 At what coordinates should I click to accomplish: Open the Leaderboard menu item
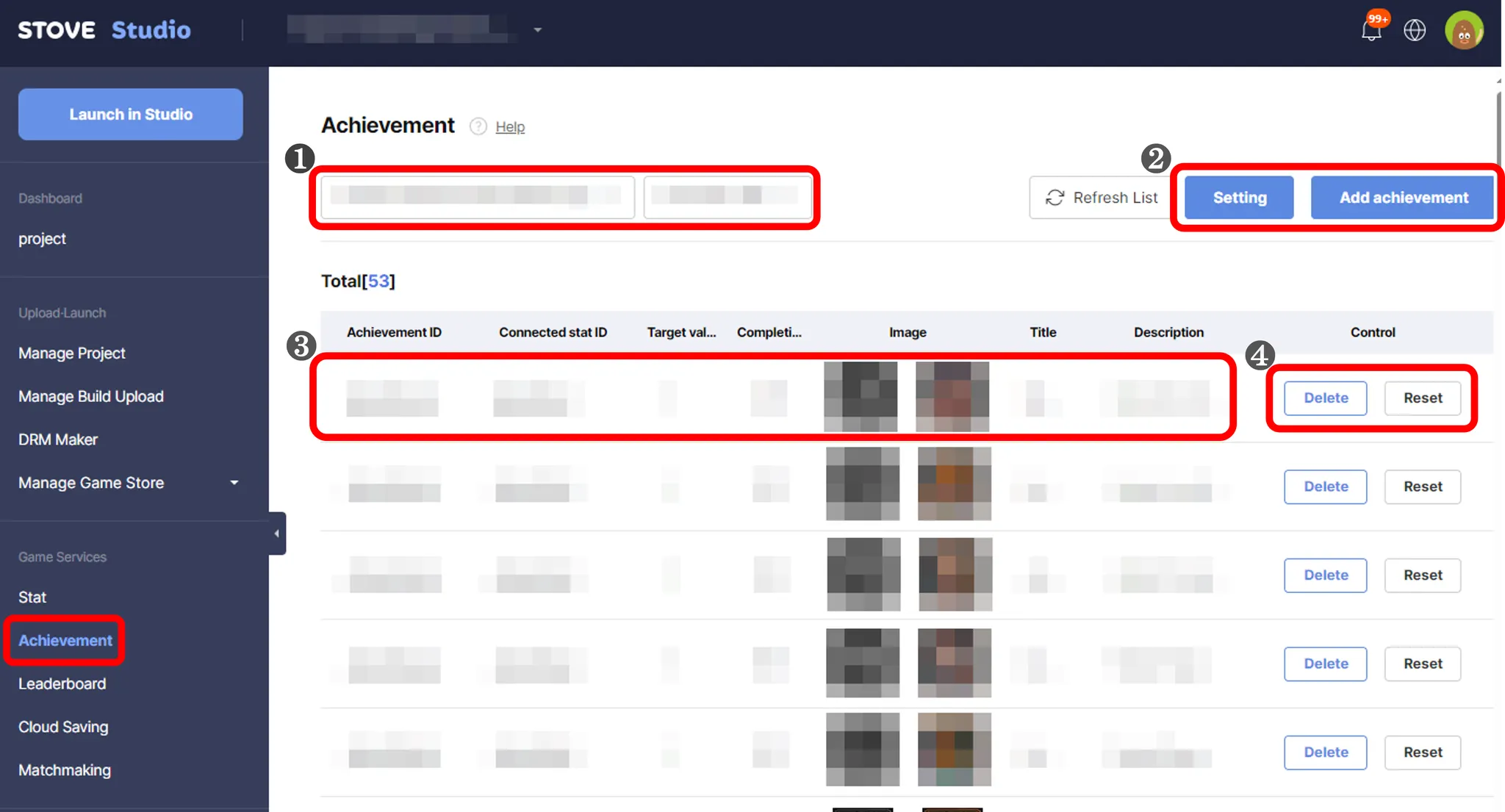click(62, 683)
